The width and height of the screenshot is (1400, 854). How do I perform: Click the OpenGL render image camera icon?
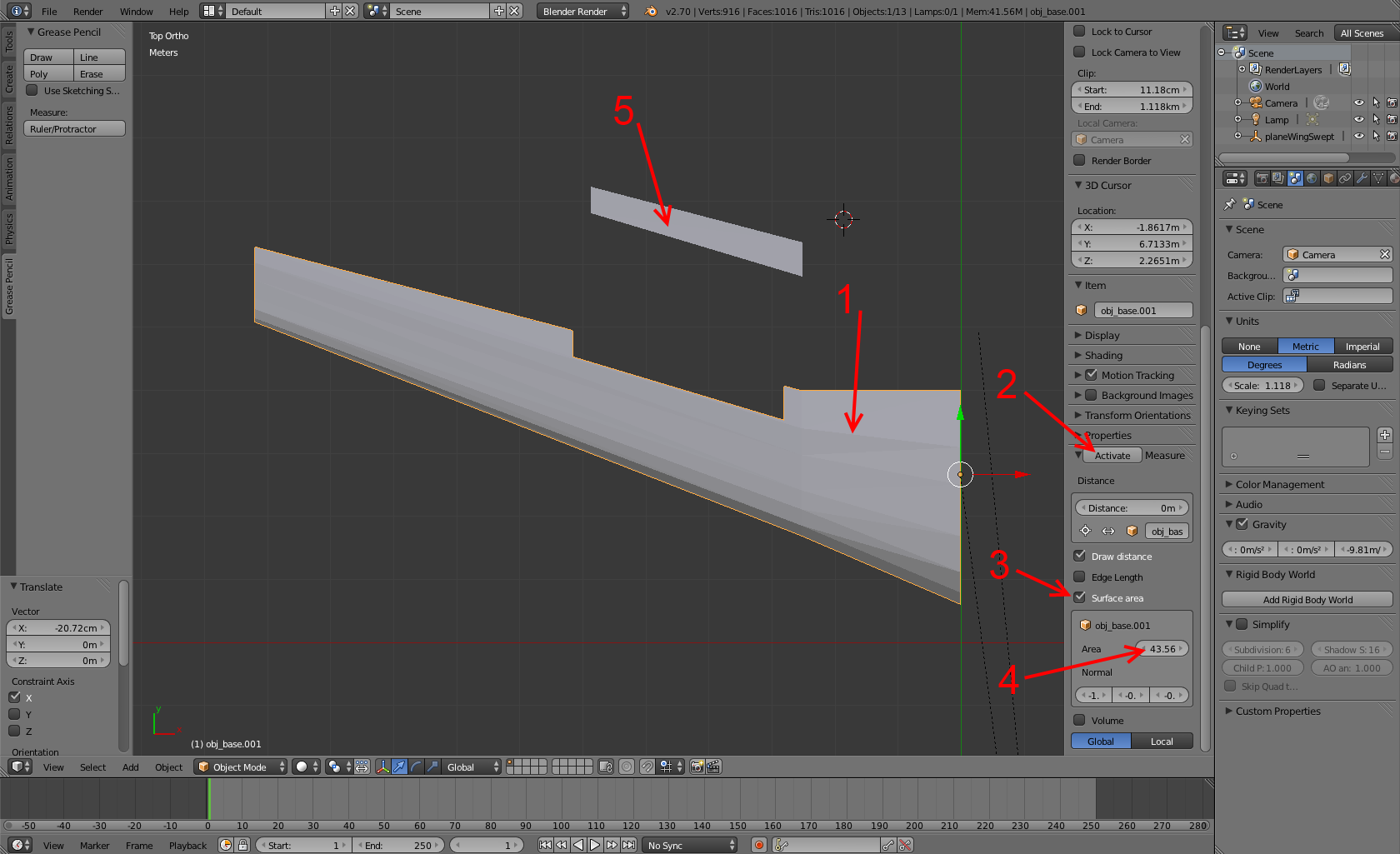point(697,767)
